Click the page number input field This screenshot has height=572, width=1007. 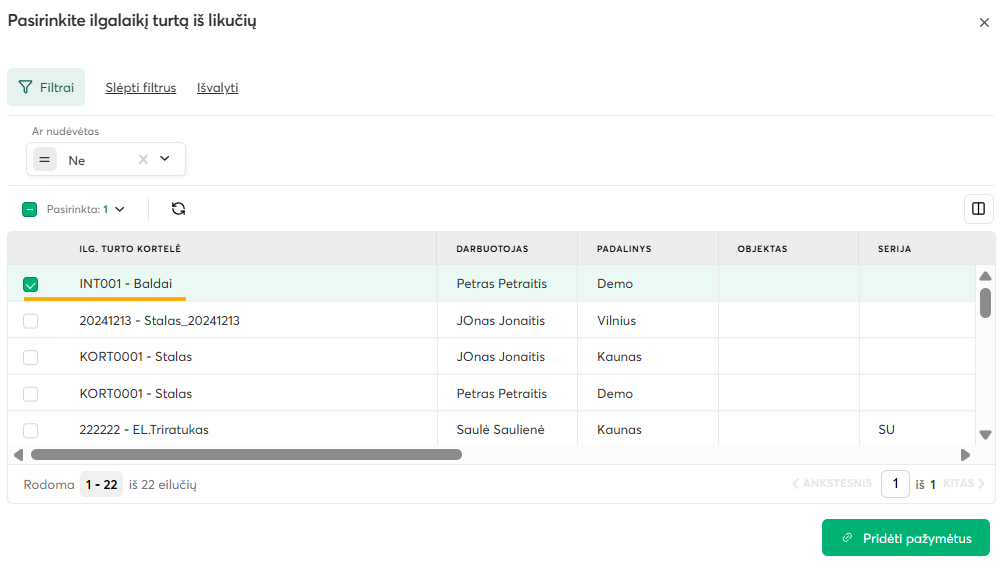[x=895, y=484]
